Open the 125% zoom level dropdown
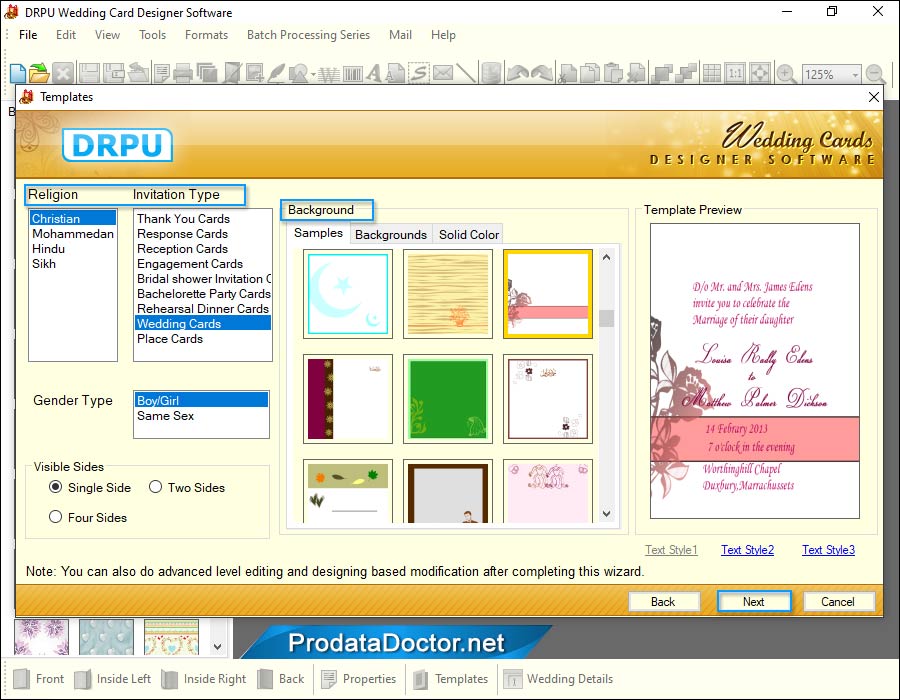The width and height of the screenshot is (900, 700). [x=855, y=75]
